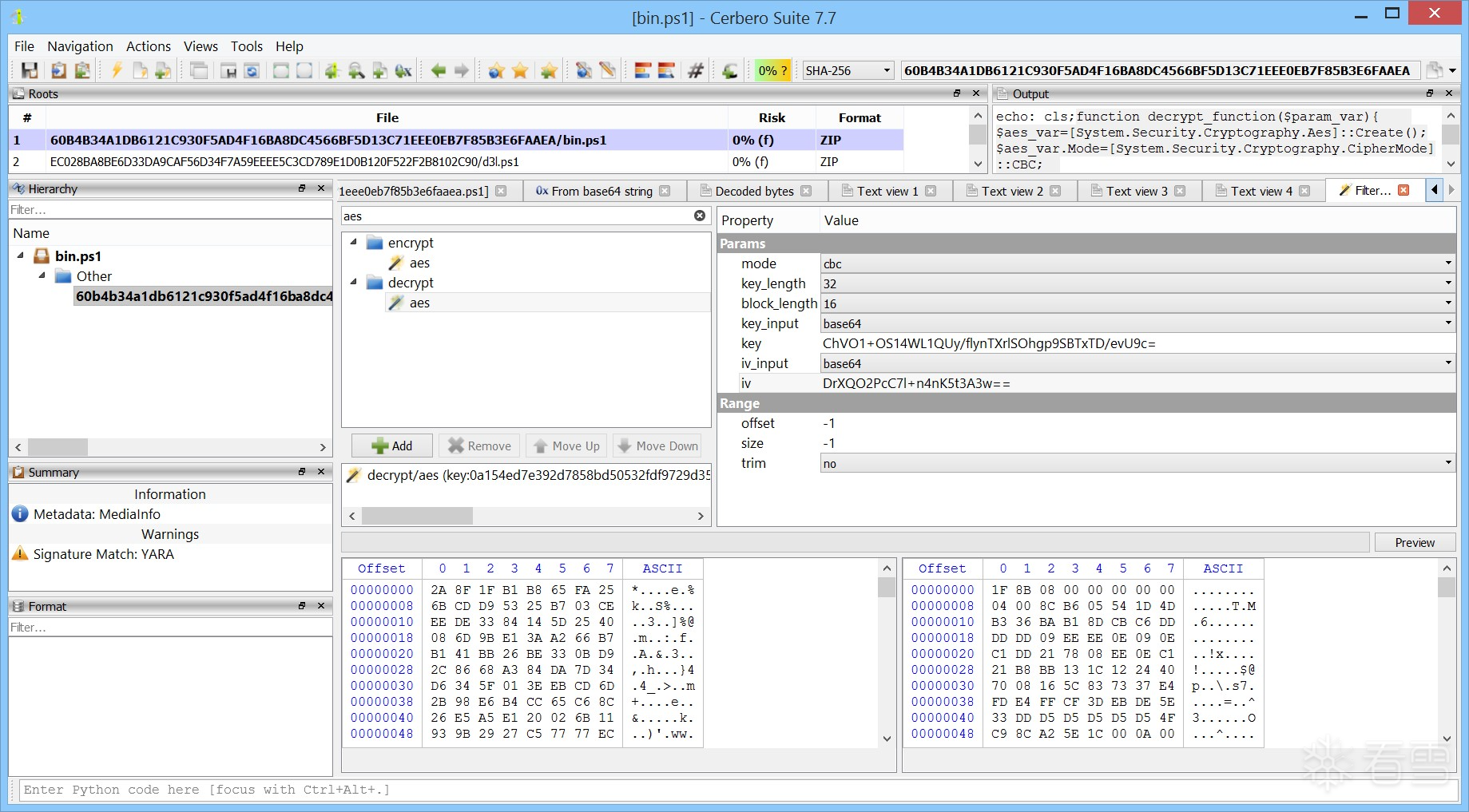Click the green 0x toolbar icon
Viewport: 1469px width, 812px height.
(403, 70)
